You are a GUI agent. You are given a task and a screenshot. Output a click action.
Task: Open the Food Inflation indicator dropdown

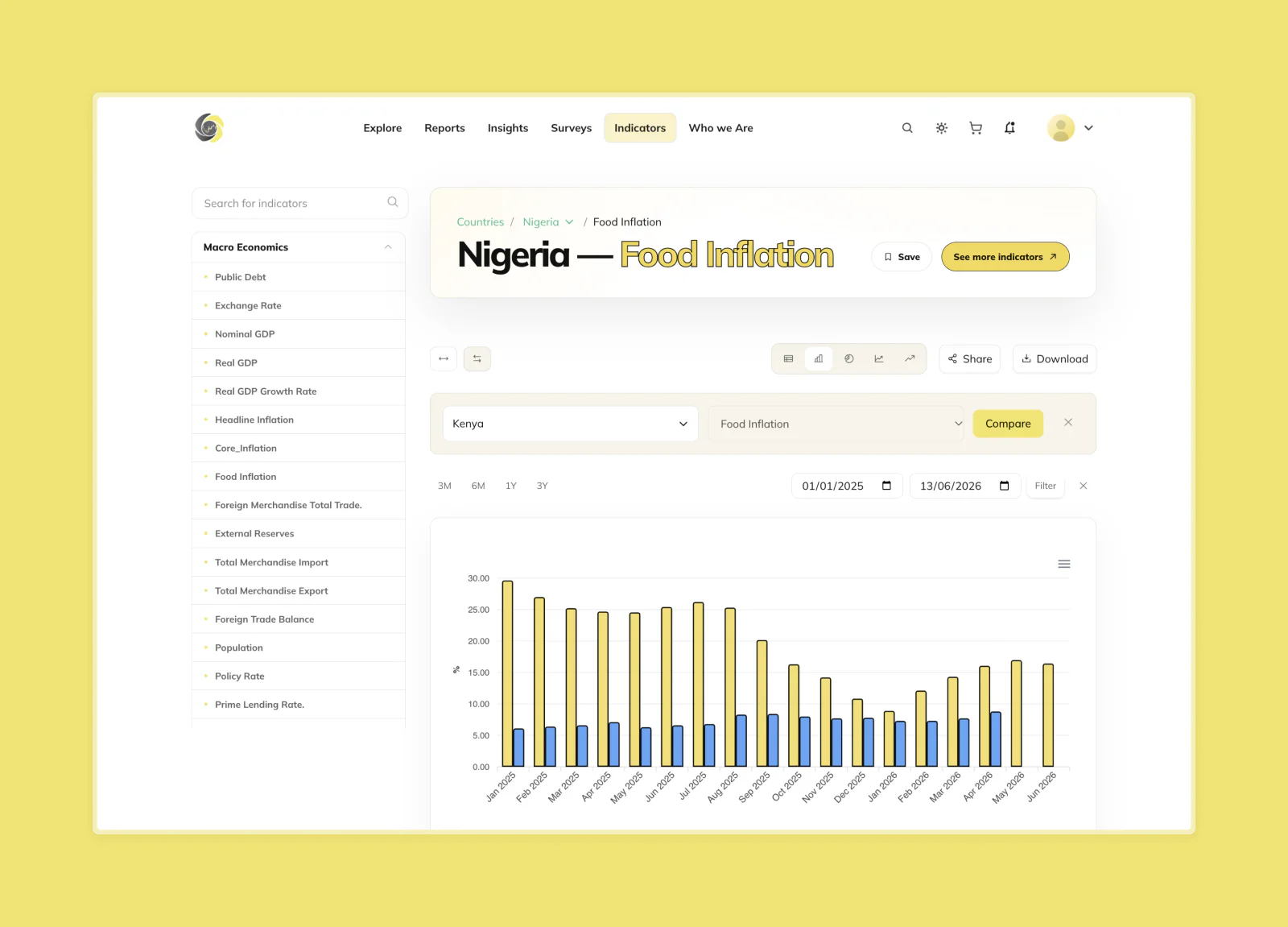pos(836,424)
